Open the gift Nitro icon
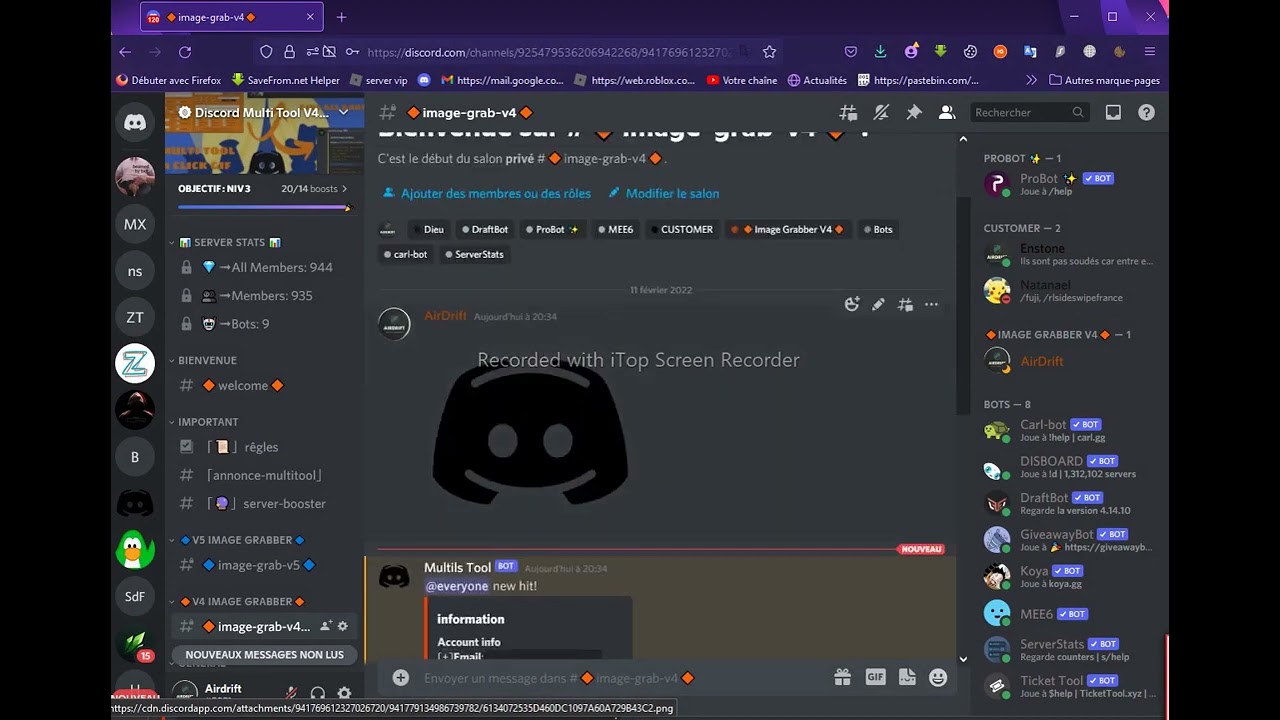The image size is (1280, 720). 843,678
